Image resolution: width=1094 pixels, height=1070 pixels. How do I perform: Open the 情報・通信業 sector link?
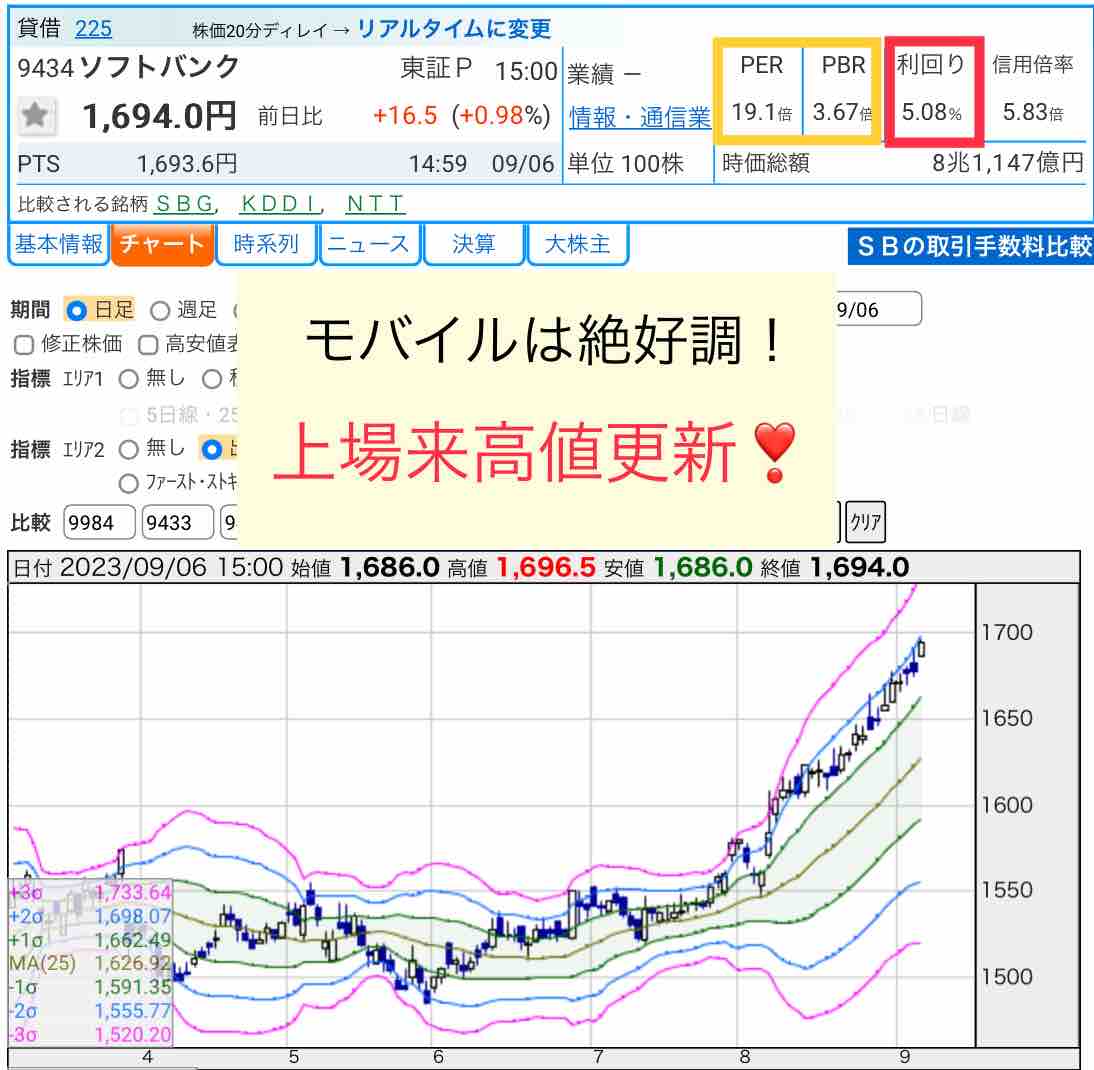[640, 117]
